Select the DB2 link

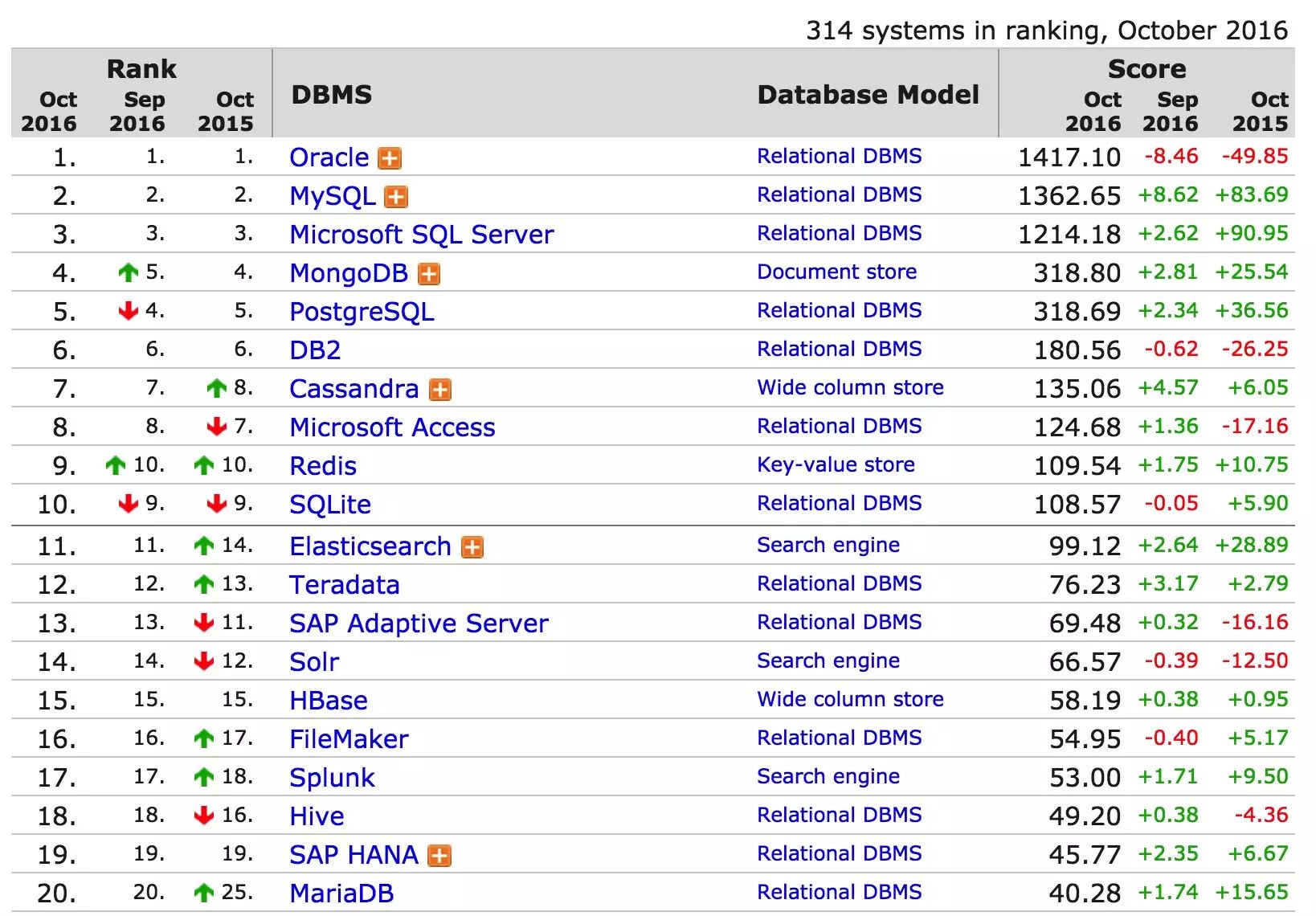pyautogui.click(x=316, y=350)
